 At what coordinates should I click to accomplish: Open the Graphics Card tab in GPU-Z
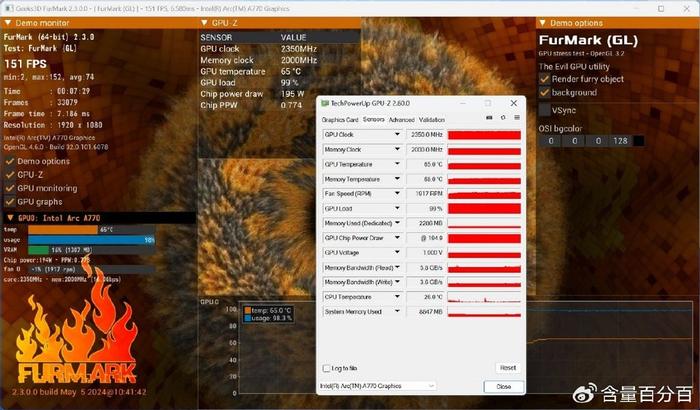(340, 120)
